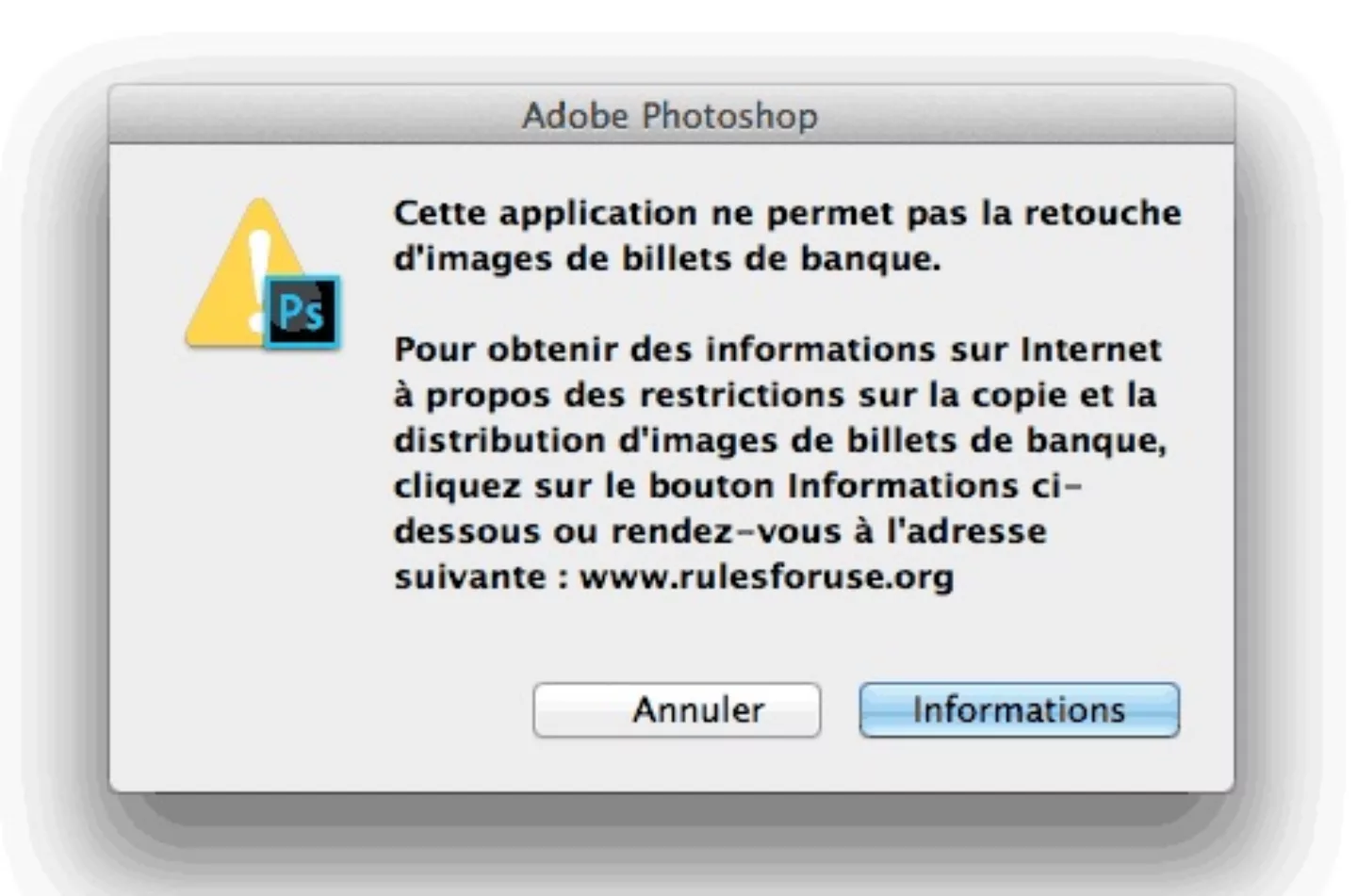Screen dimensions: 1357x896
Task: Click the empty space left of Annuler button
Action: [x=330, y=709]
